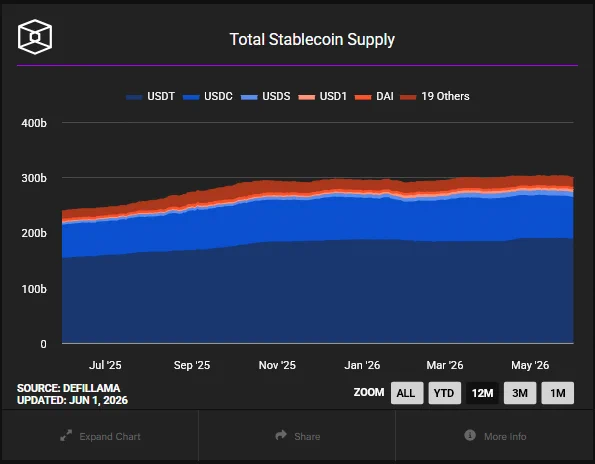Click the ZOOM label
The height and width of the screenshot is (464, 595).
[369, 392]
